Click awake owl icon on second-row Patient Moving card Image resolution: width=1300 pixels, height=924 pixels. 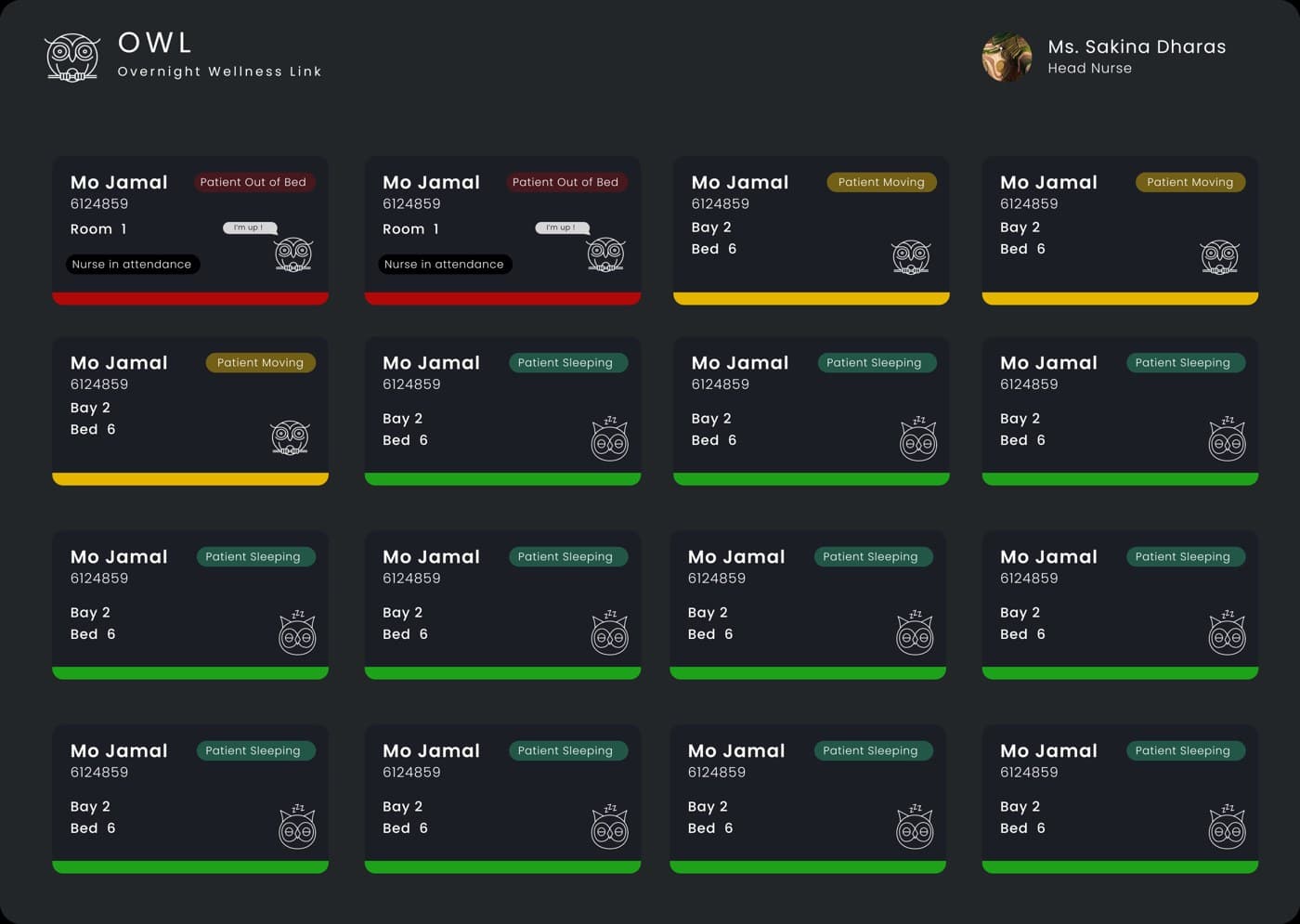[x=290, y=437]
